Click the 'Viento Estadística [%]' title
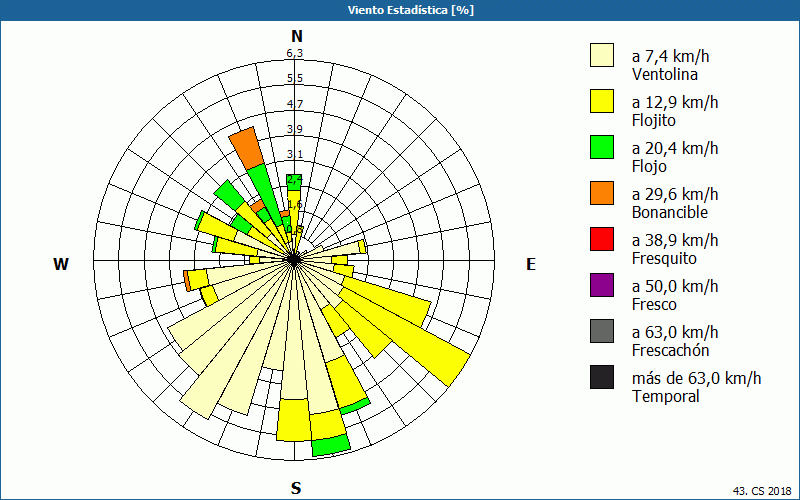The width and height of the screenshot is (800, 500). point(411,10)
